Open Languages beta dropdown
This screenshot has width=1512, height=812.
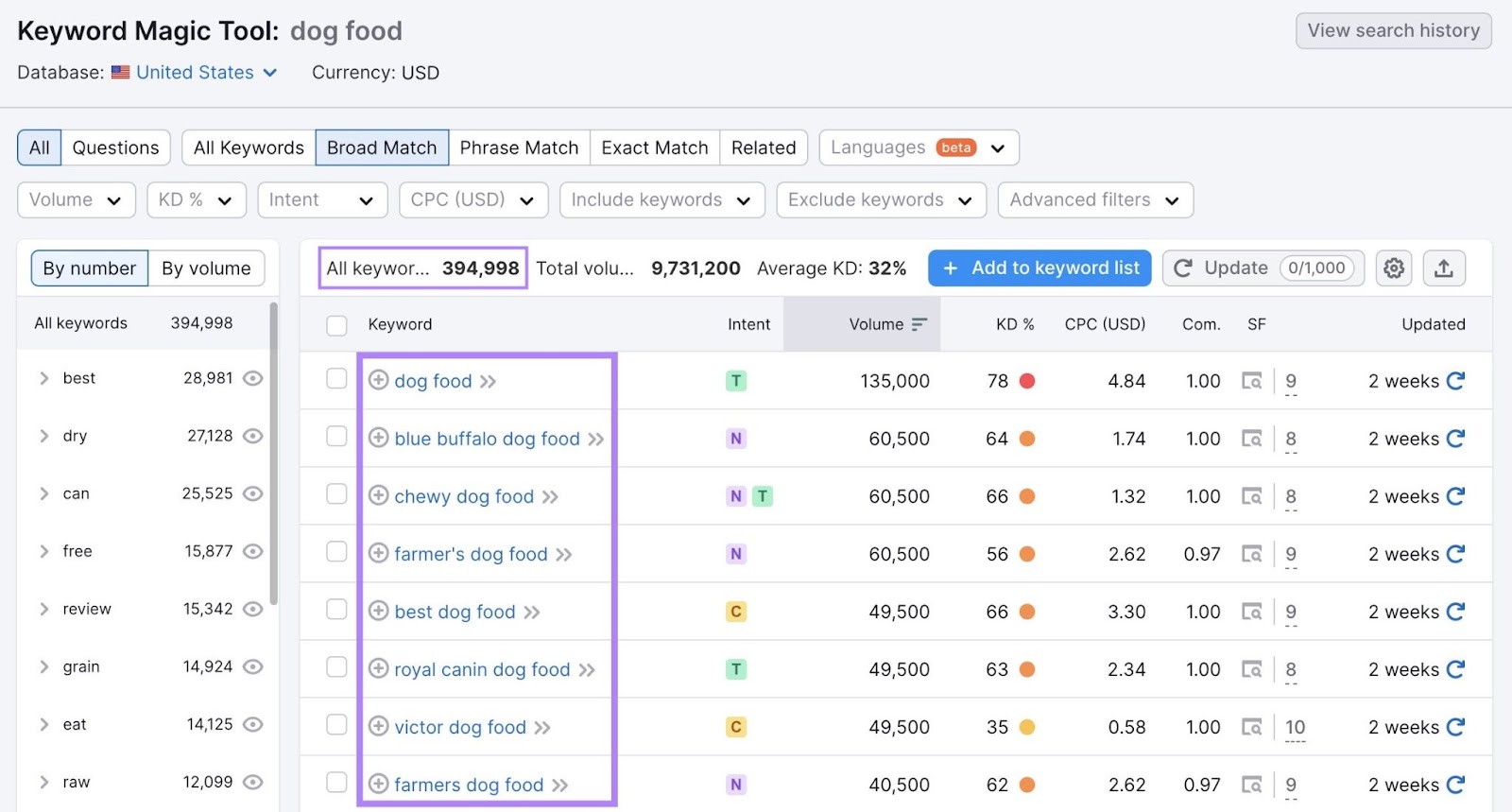[919, 147]
